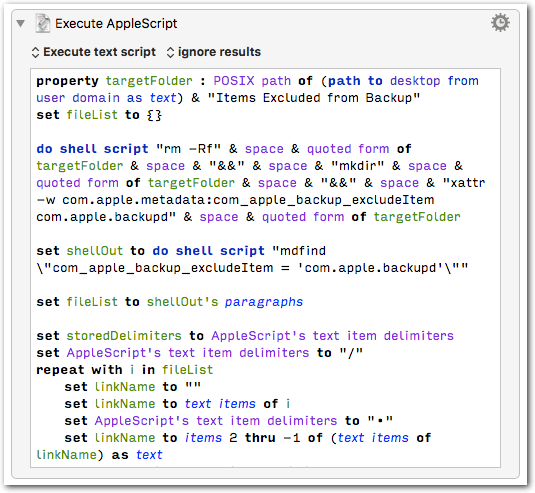Click the final "as text" in script
This screenshot has height=493, width=535.
point(137,455)
